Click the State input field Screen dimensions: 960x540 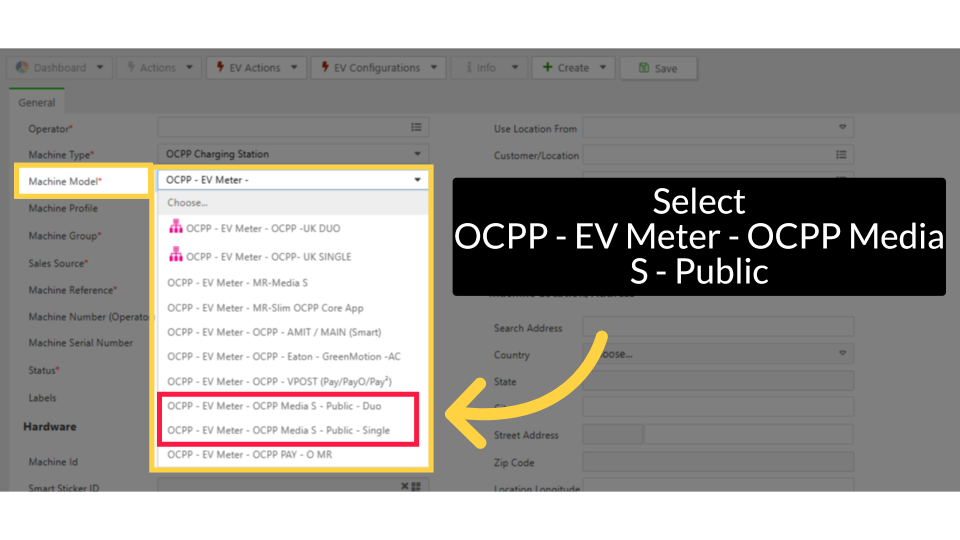718,381
